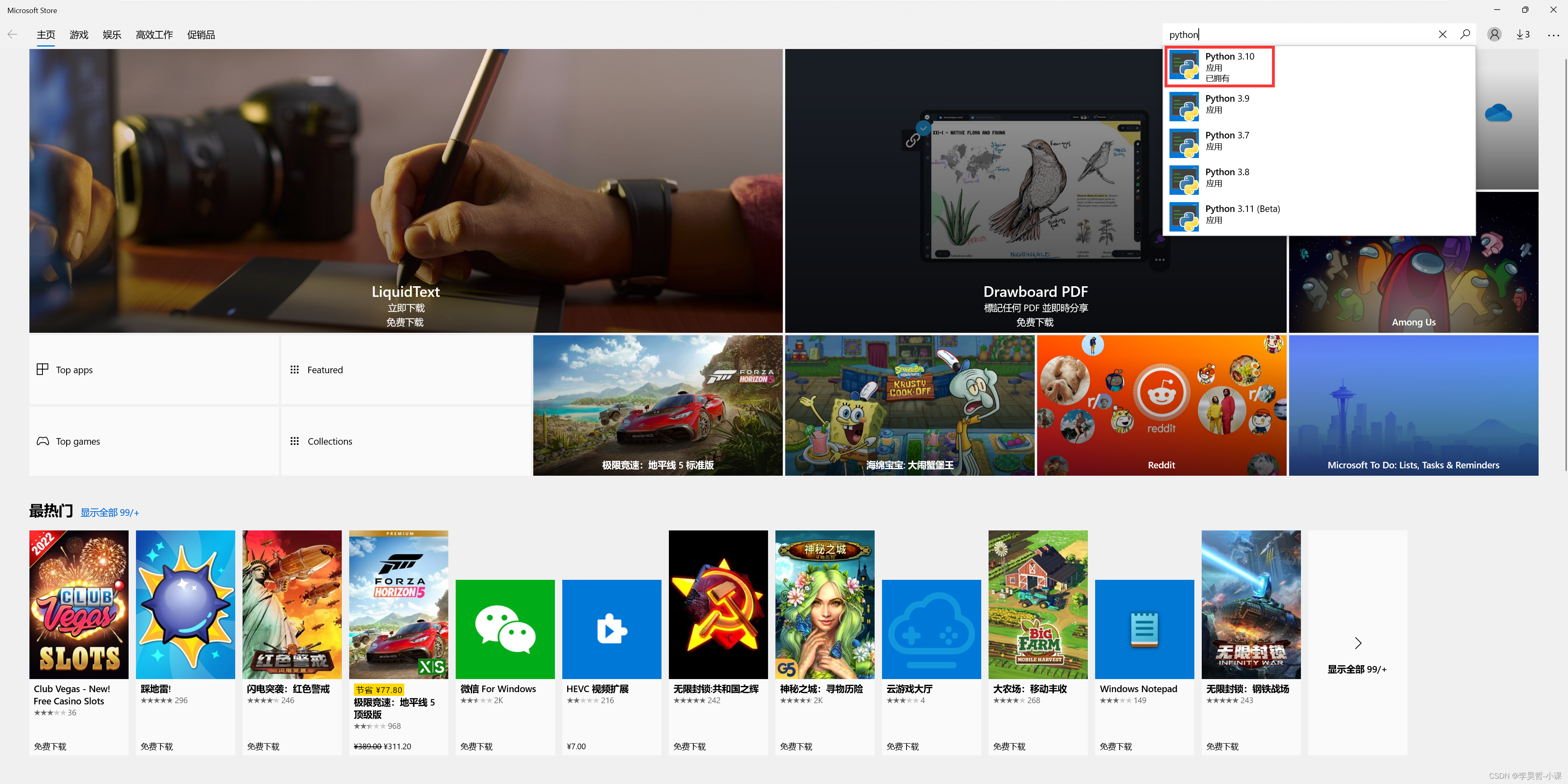
Task: Click the Python 3.8 app icon
Action: (1184, 180)
